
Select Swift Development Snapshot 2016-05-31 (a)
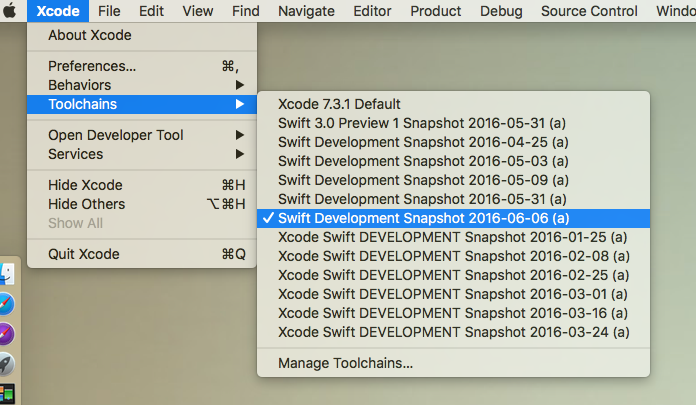point(453,199)
